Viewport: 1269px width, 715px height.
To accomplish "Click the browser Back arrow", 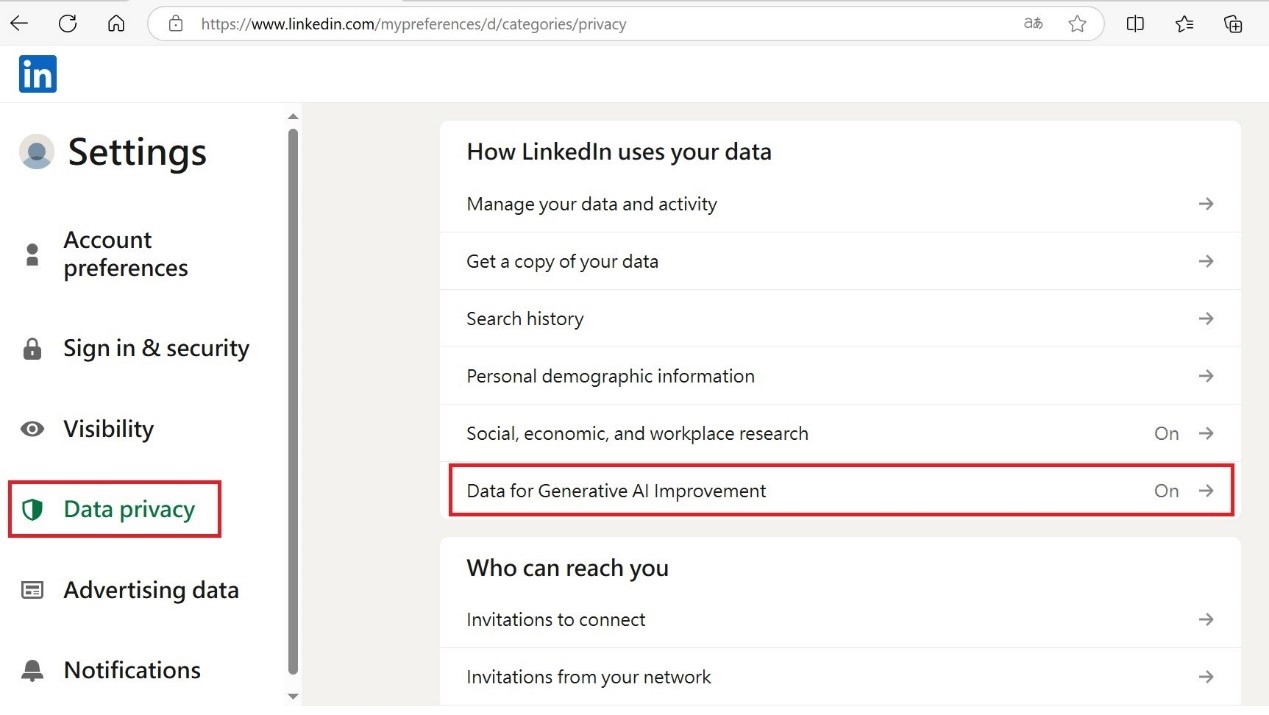I will pos(19,23).
